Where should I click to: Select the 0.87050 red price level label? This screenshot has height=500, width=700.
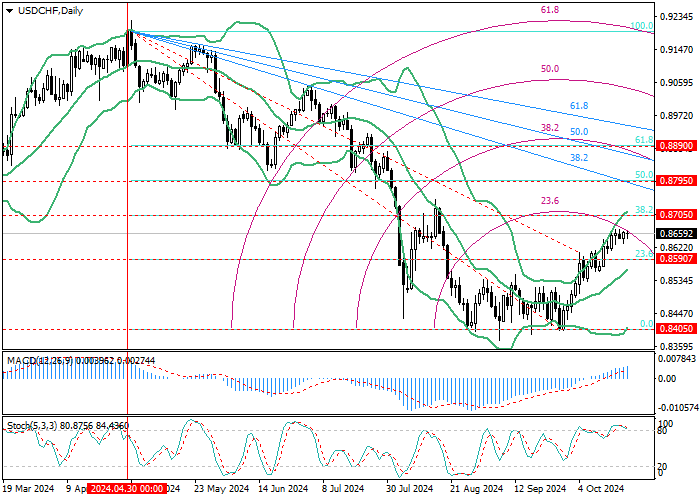coord(676,215)
